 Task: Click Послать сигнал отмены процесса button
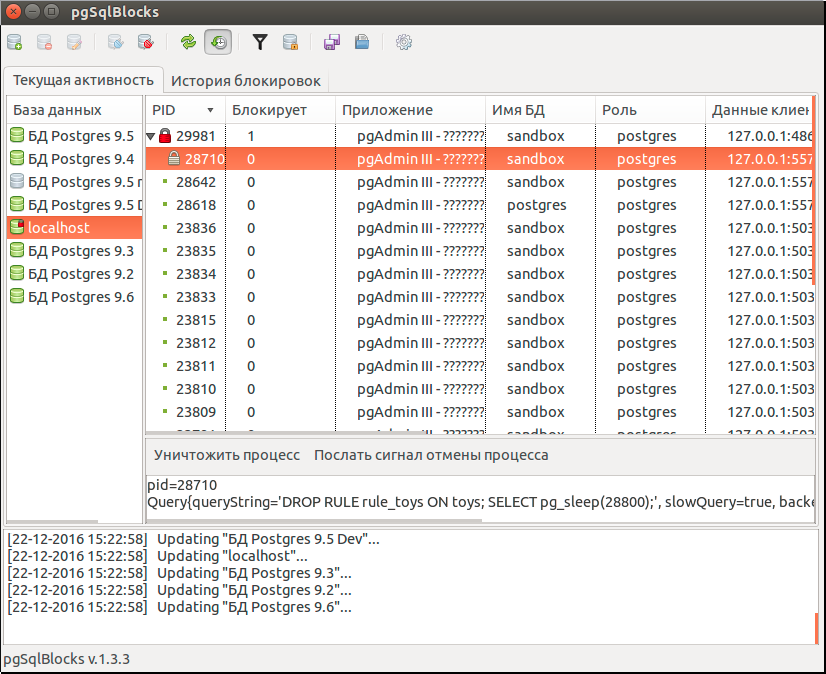[x=431, y=455]
